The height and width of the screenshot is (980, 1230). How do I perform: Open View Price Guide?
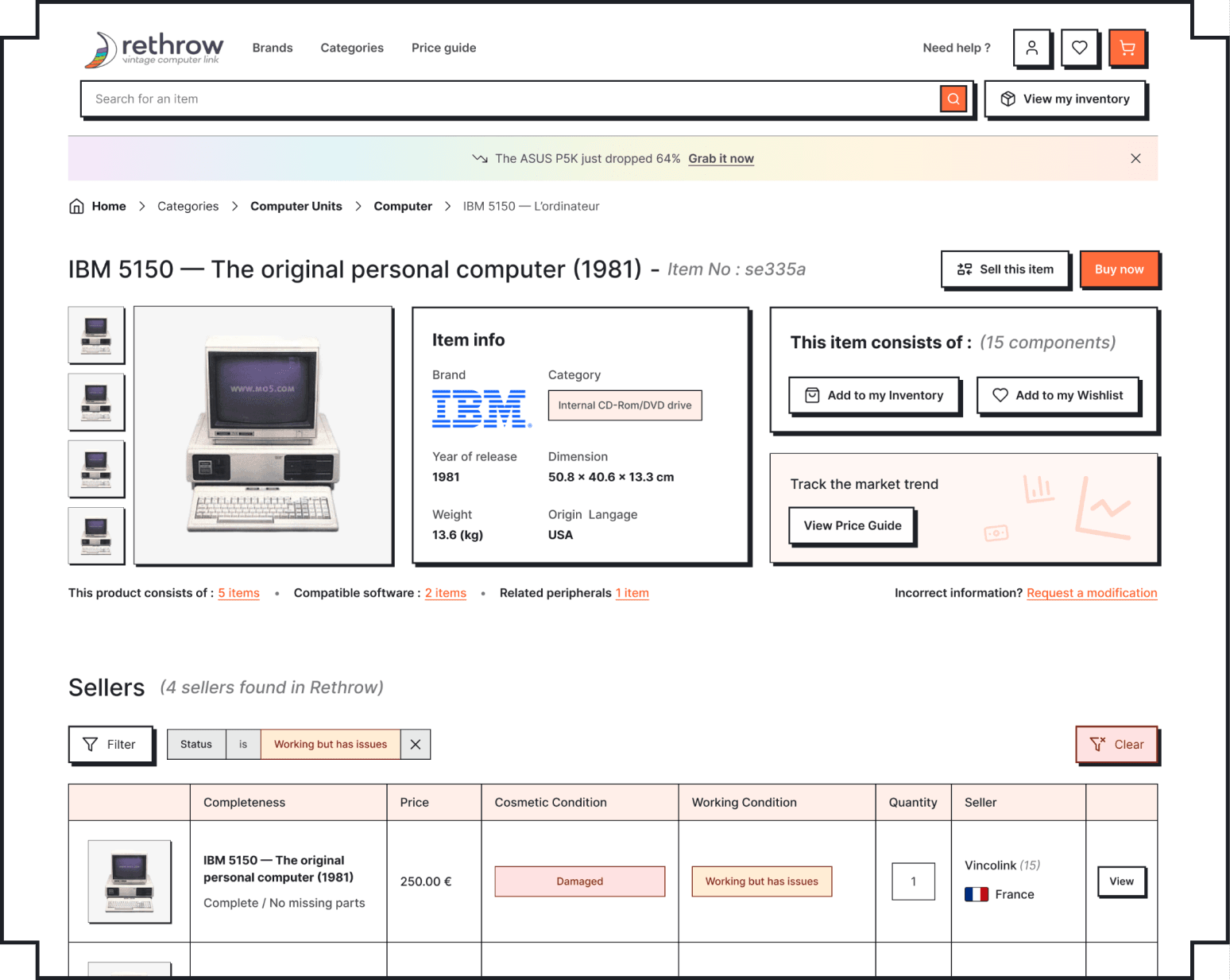click(852, 525)
